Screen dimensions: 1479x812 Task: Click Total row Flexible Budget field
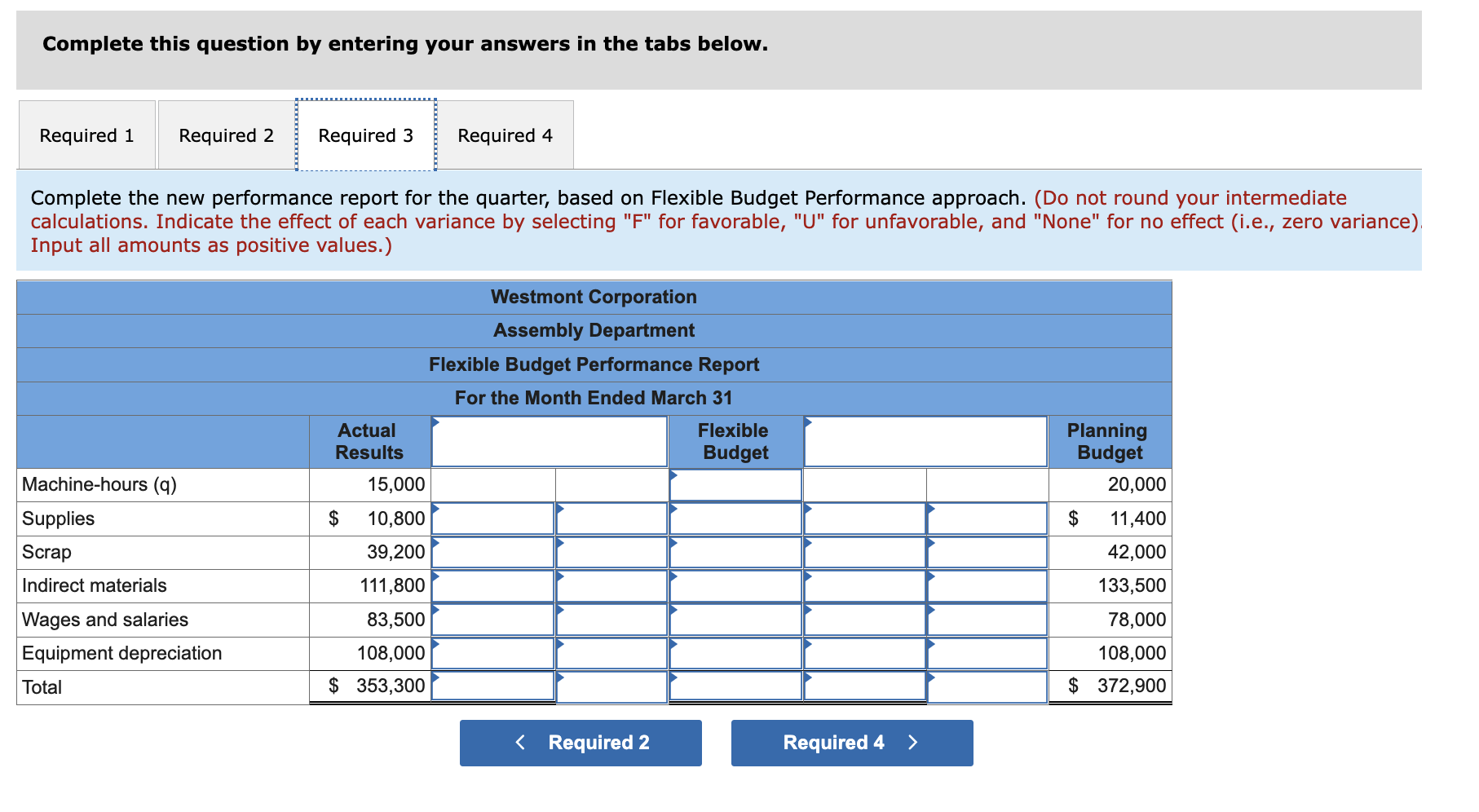(x=735, y=686)
